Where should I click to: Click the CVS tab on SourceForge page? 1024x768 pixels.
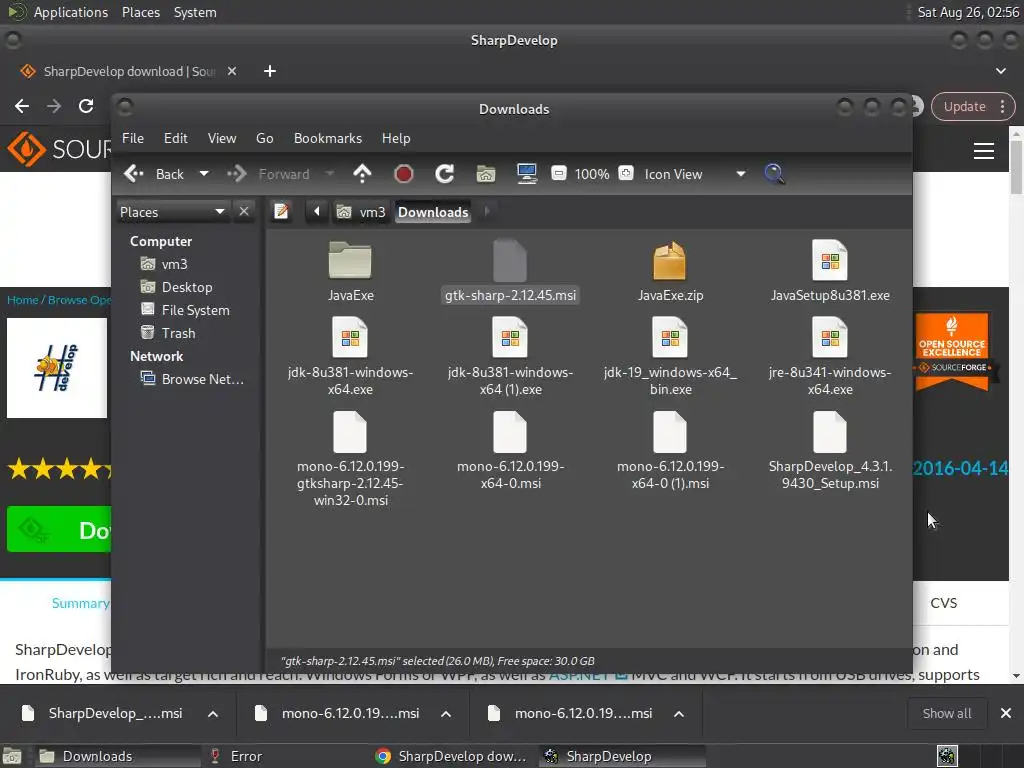point(943,603)
